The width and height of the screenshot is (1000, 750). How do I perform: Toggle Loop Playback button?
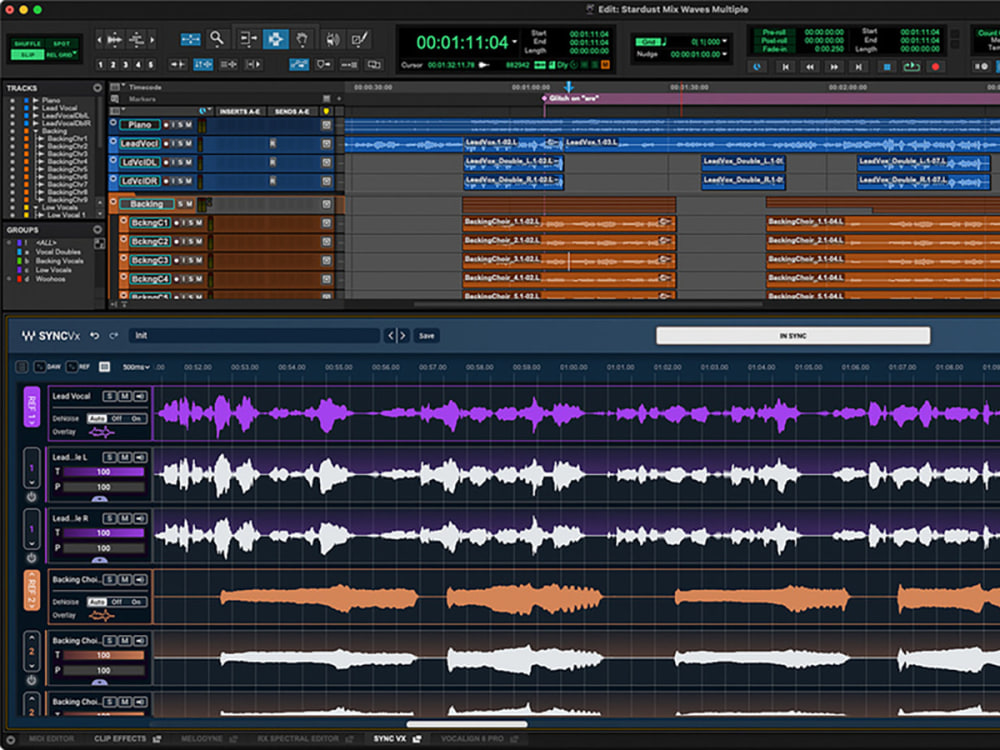911,66
